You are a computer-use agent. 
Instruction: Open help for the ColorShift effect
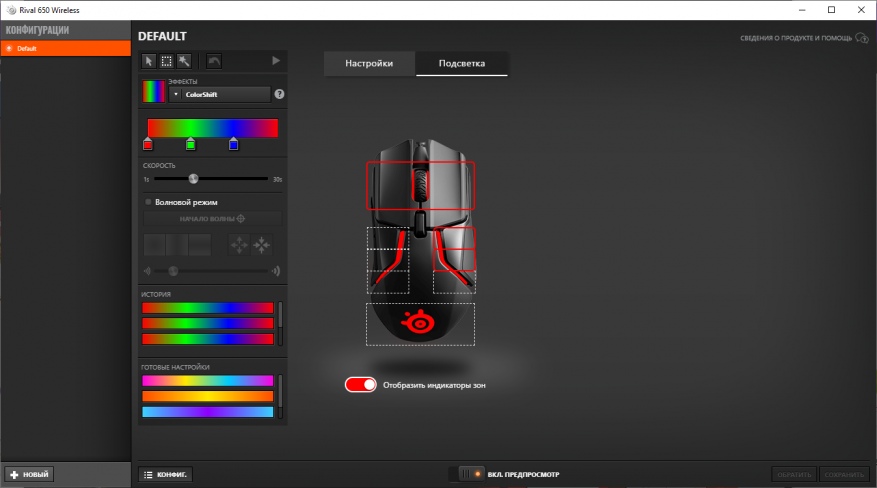tap(279, 94)
